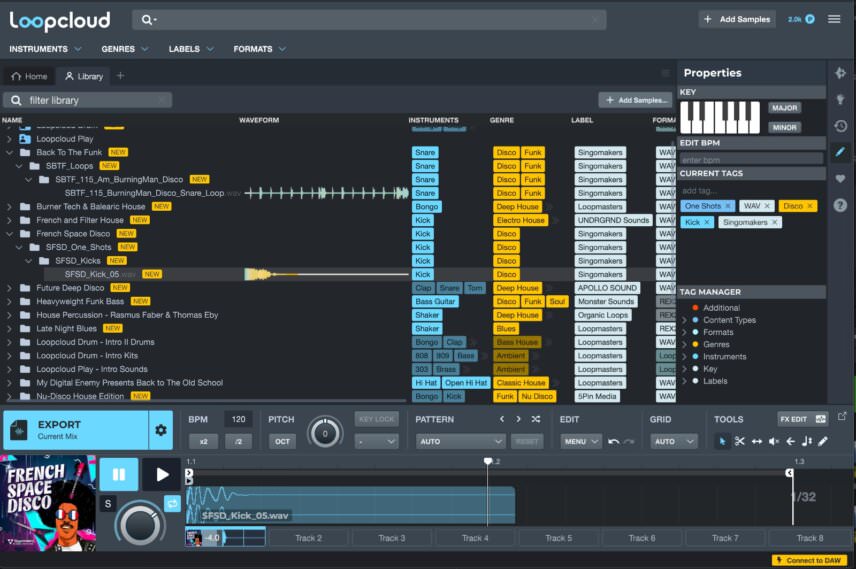Select the speaker volume tool

(x=774, y=441)
